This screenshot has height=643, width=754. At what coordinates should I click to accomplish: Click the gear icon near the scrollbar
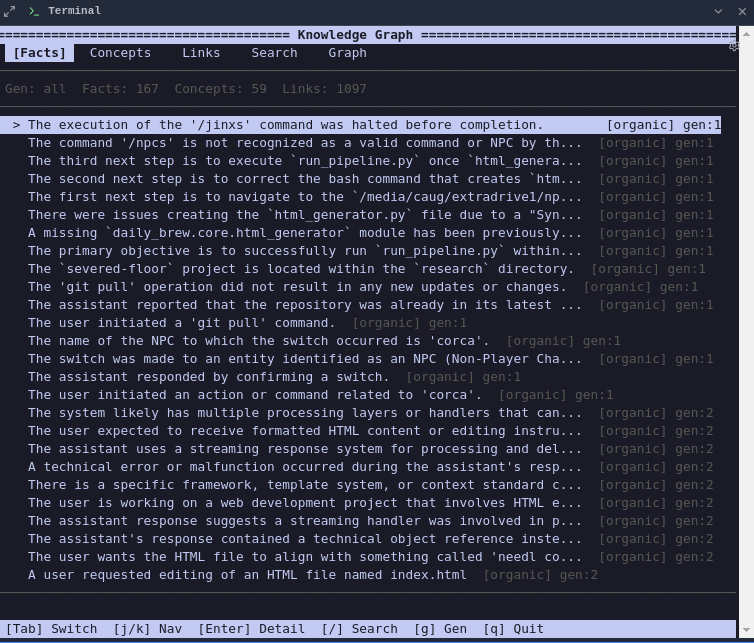734,46
